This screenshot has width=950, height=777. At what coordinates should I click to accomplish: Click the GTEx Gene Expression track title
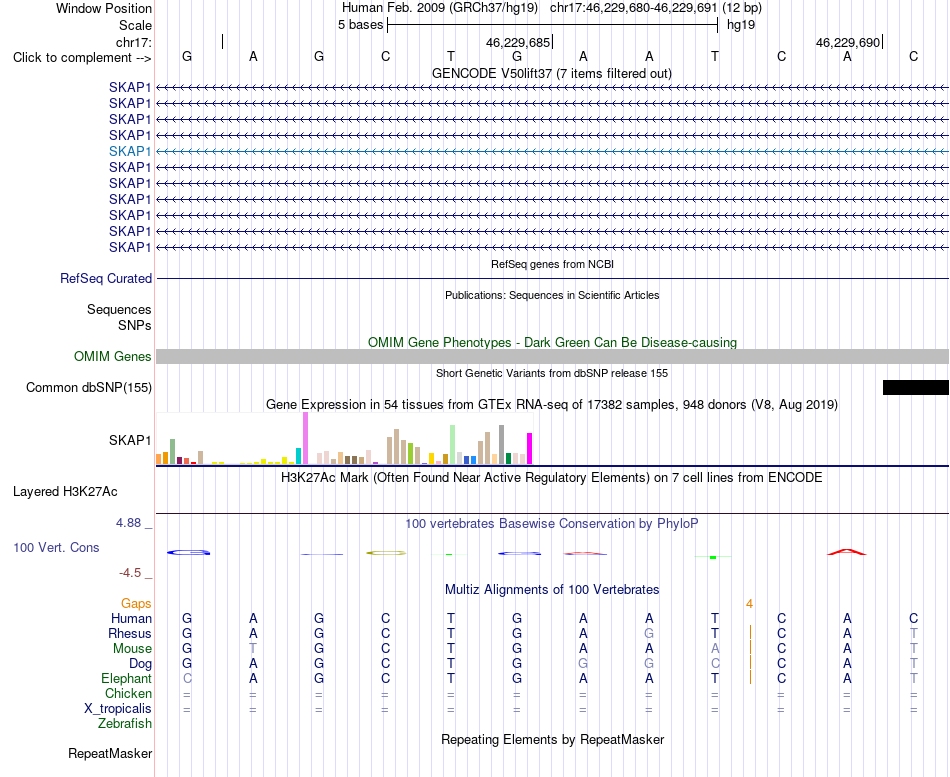click(x=552, y=404)
